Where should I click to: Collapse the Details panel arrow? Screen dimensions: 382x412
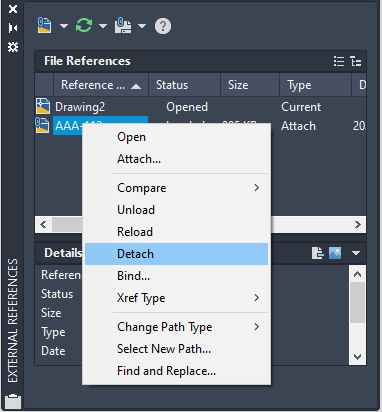tap(356, 253)
